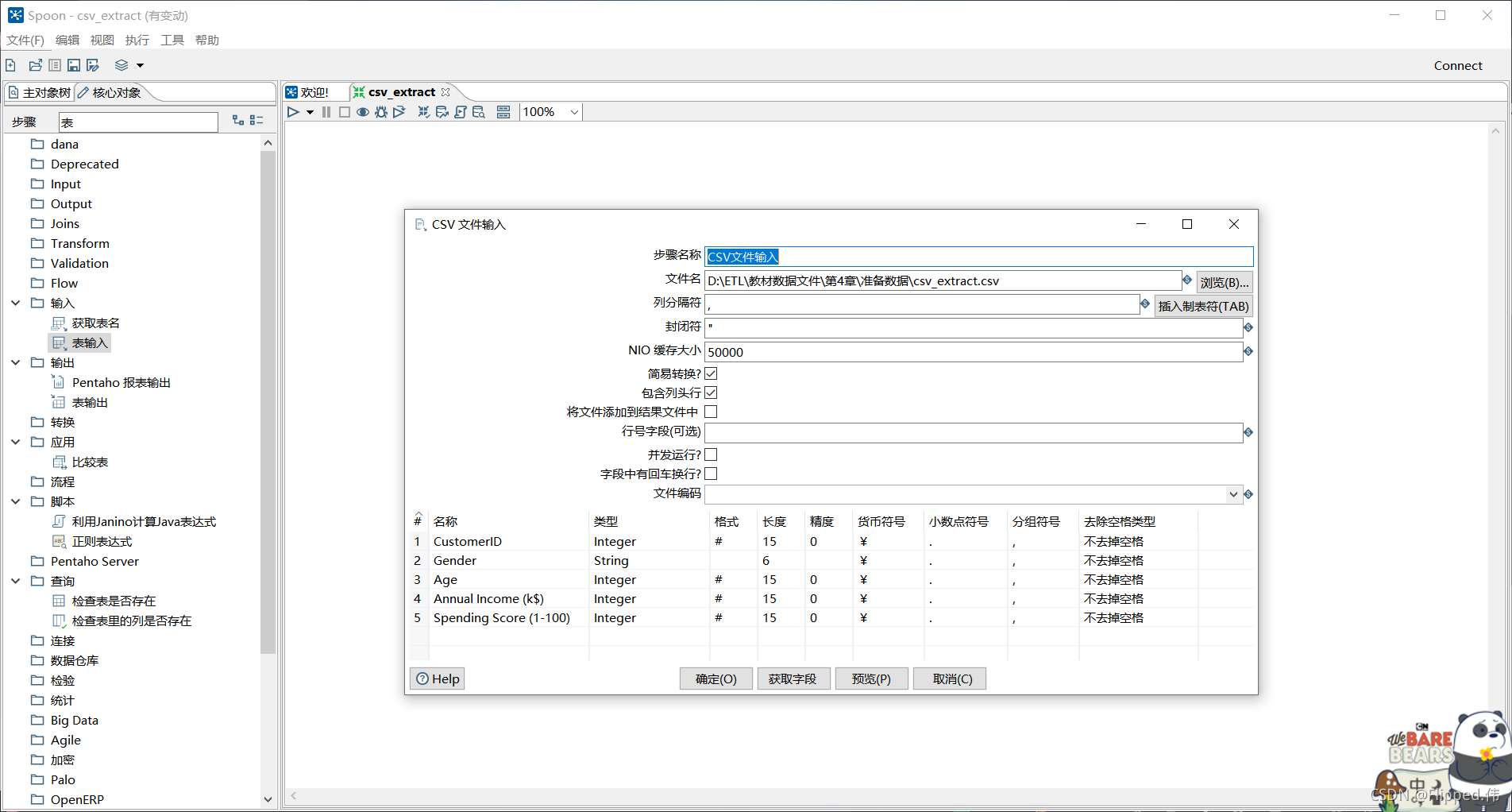Viewport: 1512px width, 812px height.
Task: Uncheck the 包含列头行 checkbox
Action: (711, 392)
